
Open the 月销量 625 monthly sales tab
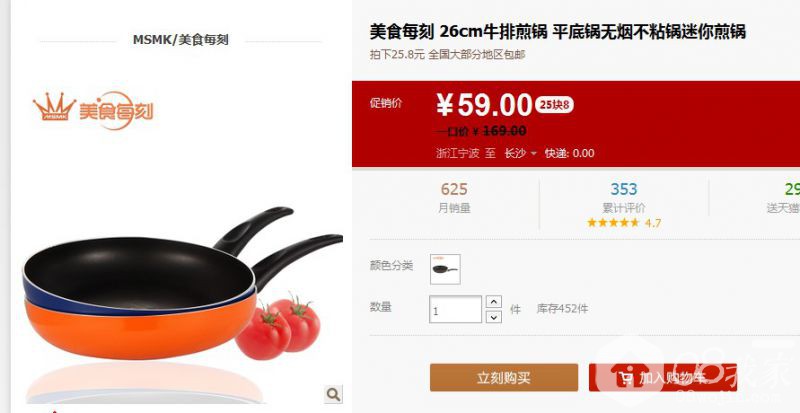454,198
